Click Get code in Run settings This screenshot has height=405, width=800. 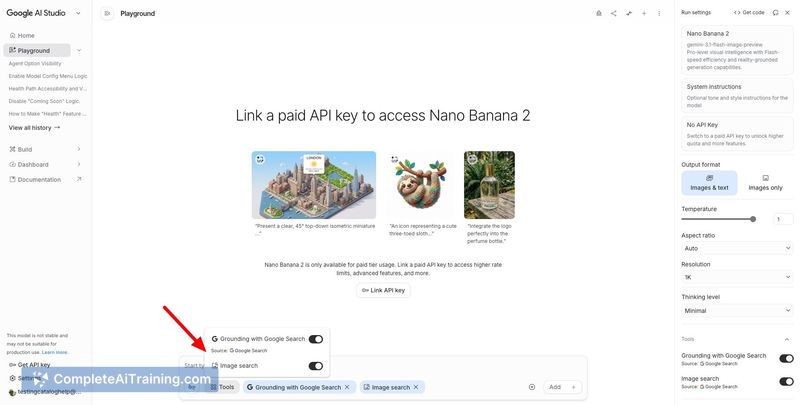(749, 12)
